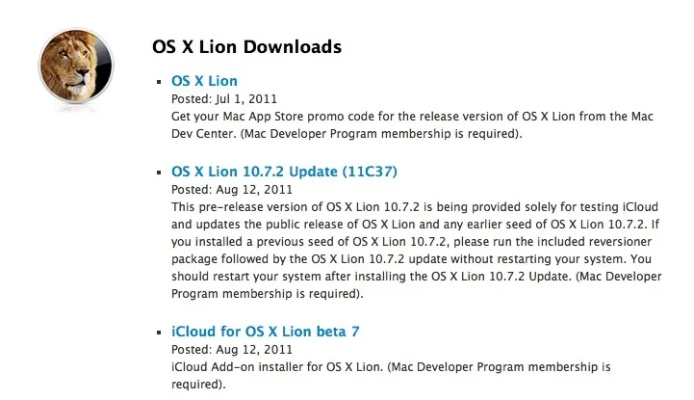Click the bullet beside the 10.7.2 Update link
The width and height of the screenshot is (694, 400).
(x=159, y=173)
